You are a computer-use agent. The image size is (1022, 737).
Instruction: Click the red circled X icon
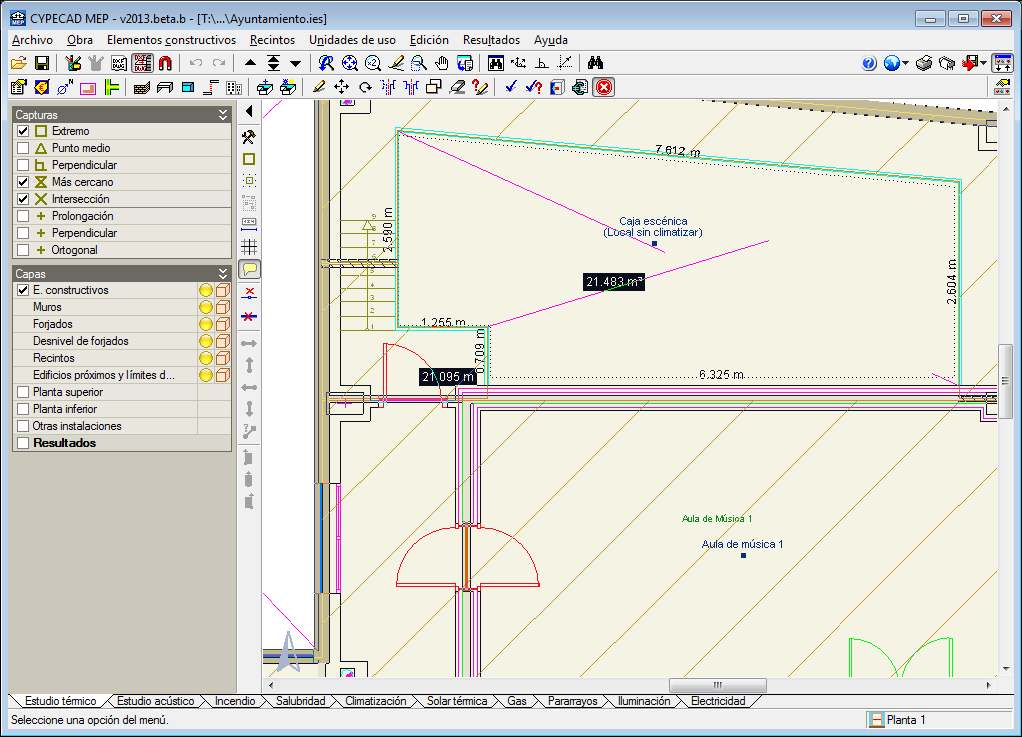coord(604,87)
